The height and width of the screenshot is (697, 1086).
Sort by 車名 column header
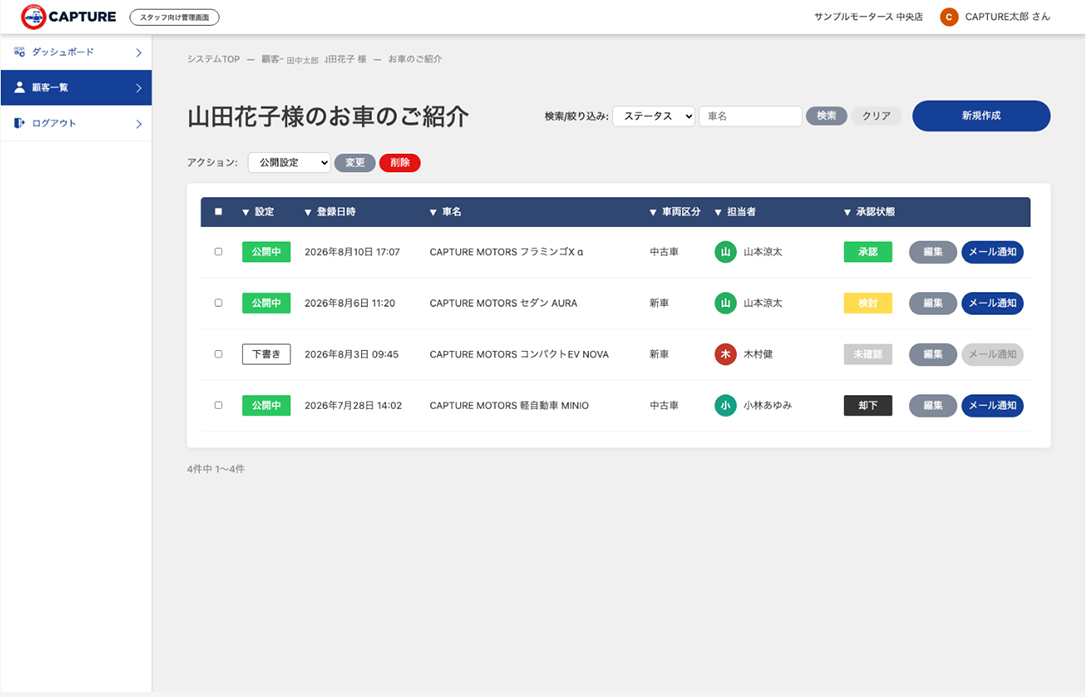pos(445,212)
